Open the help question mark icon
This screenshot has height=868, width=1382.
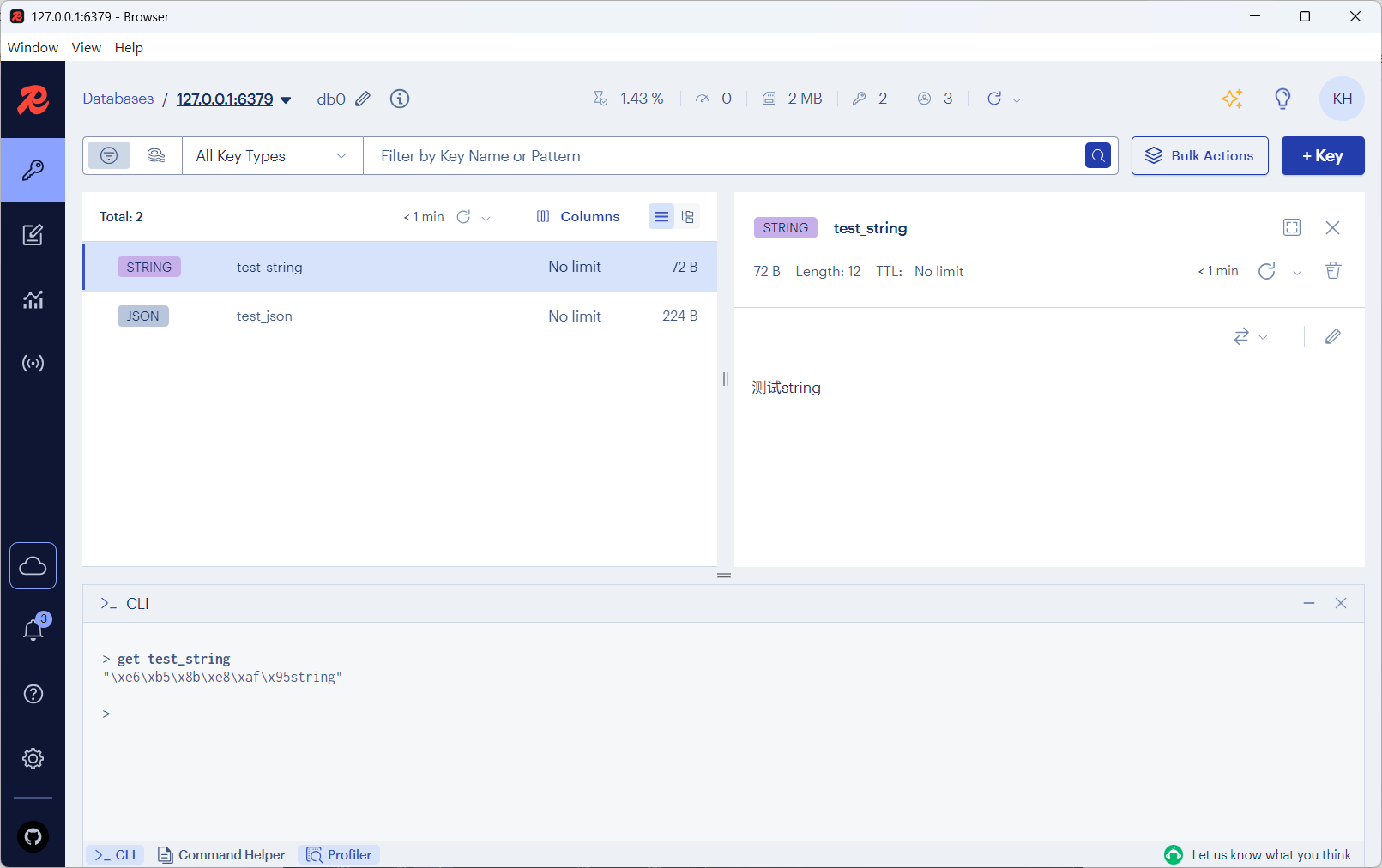(x=33, y=694)
